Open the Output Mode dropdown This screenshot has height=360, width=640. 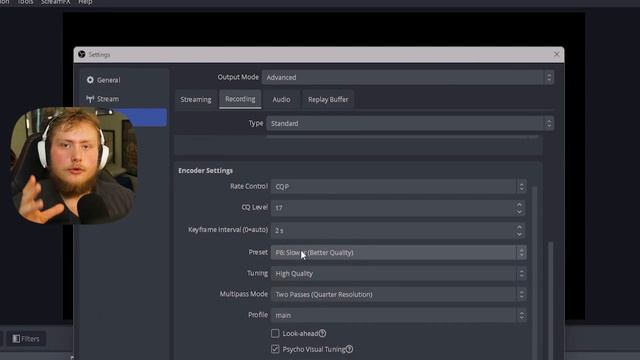click(408, 77)
